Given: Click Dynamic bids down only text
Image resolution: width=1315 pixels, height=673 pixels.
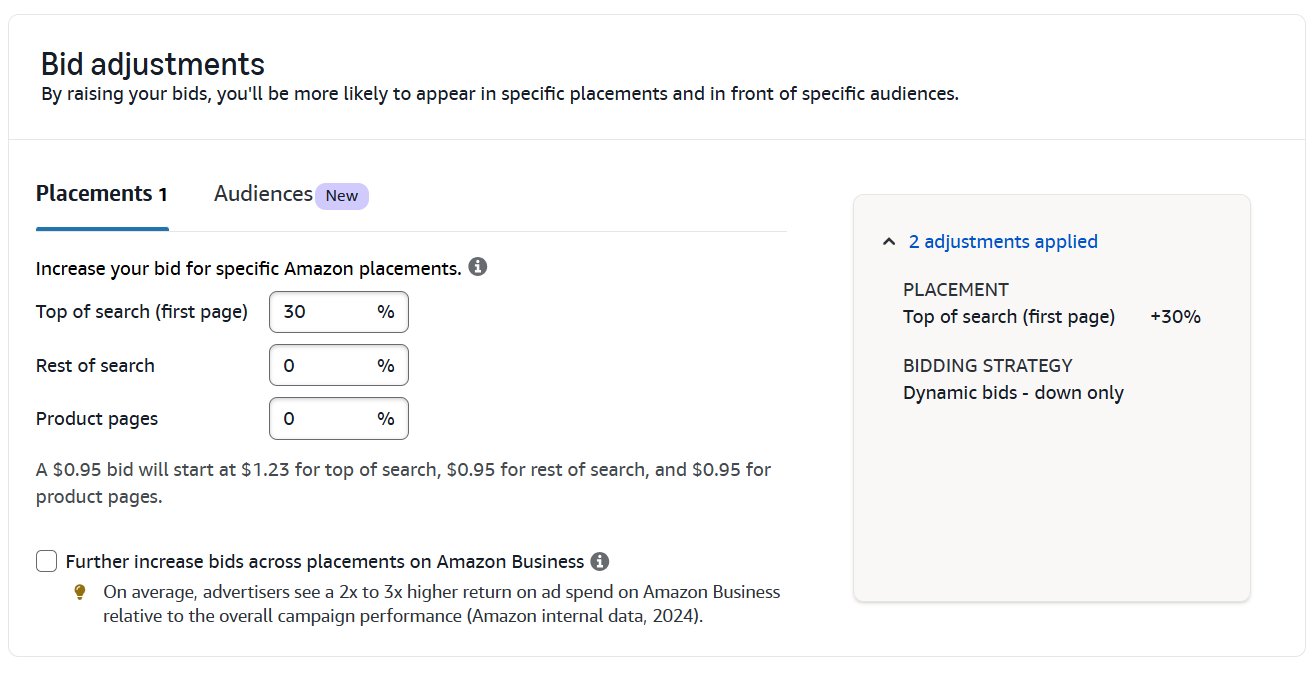Looking at the screenshot, I should click(1014, 392).
